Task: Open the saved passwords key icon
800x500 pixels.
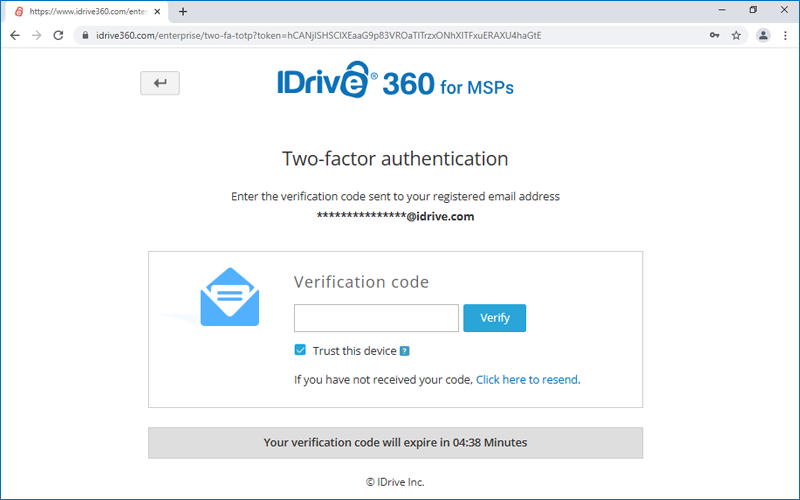Action: click(x=714, y=35)
